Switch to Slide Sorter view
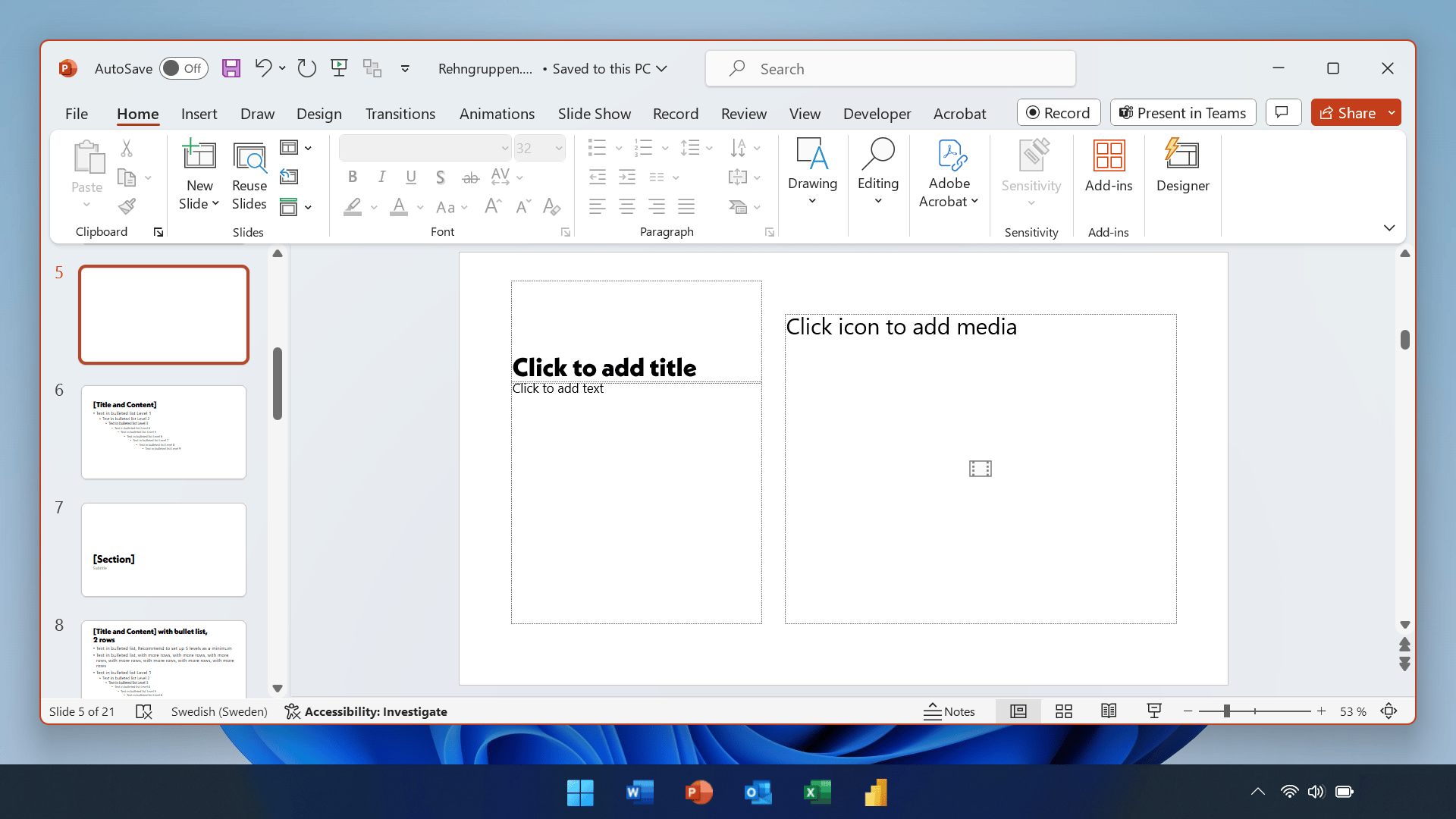This screenshot has width=1456, height=819. tap(1064, 711)
